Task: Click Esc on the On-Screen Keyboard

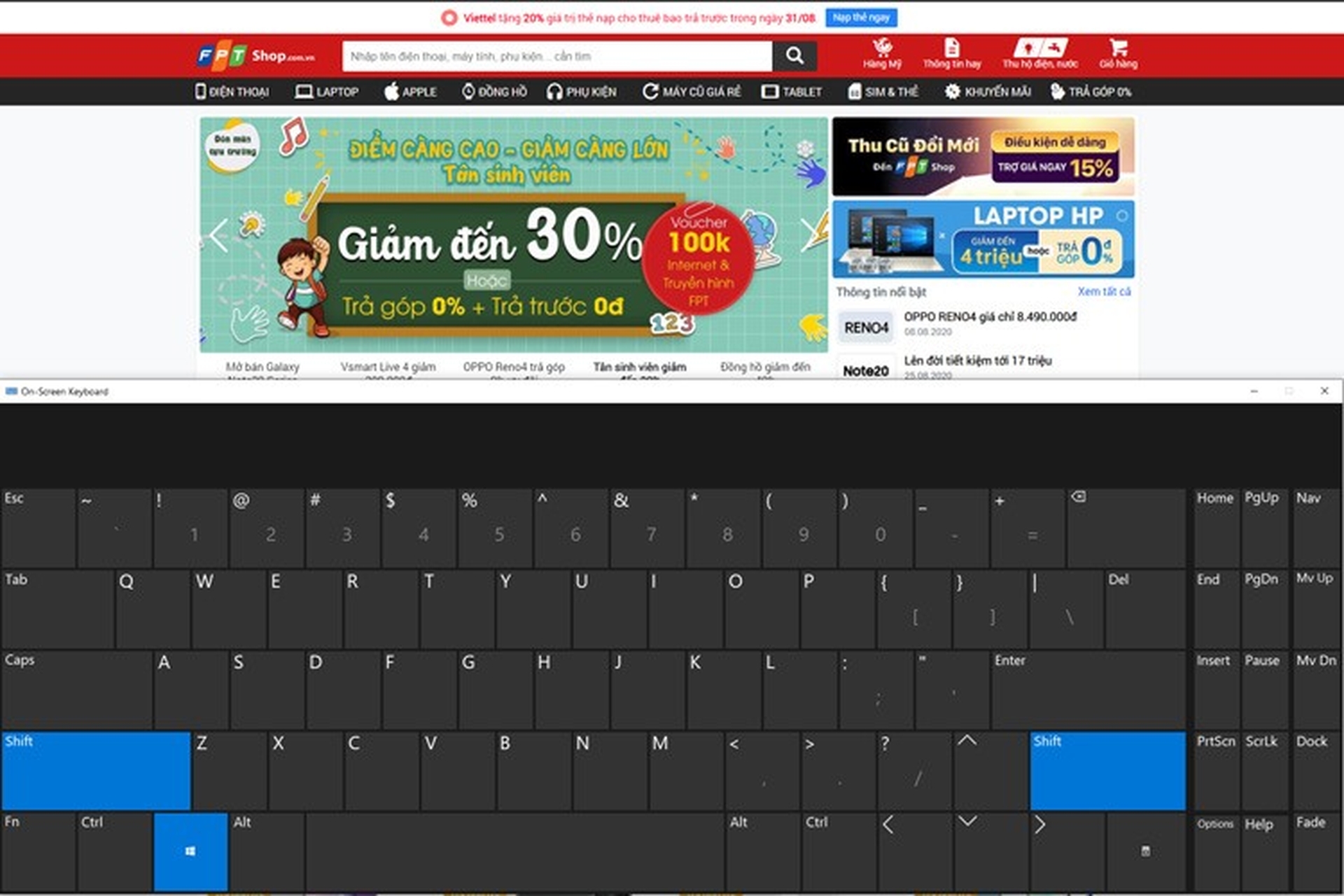Action: tap(38, 528)
